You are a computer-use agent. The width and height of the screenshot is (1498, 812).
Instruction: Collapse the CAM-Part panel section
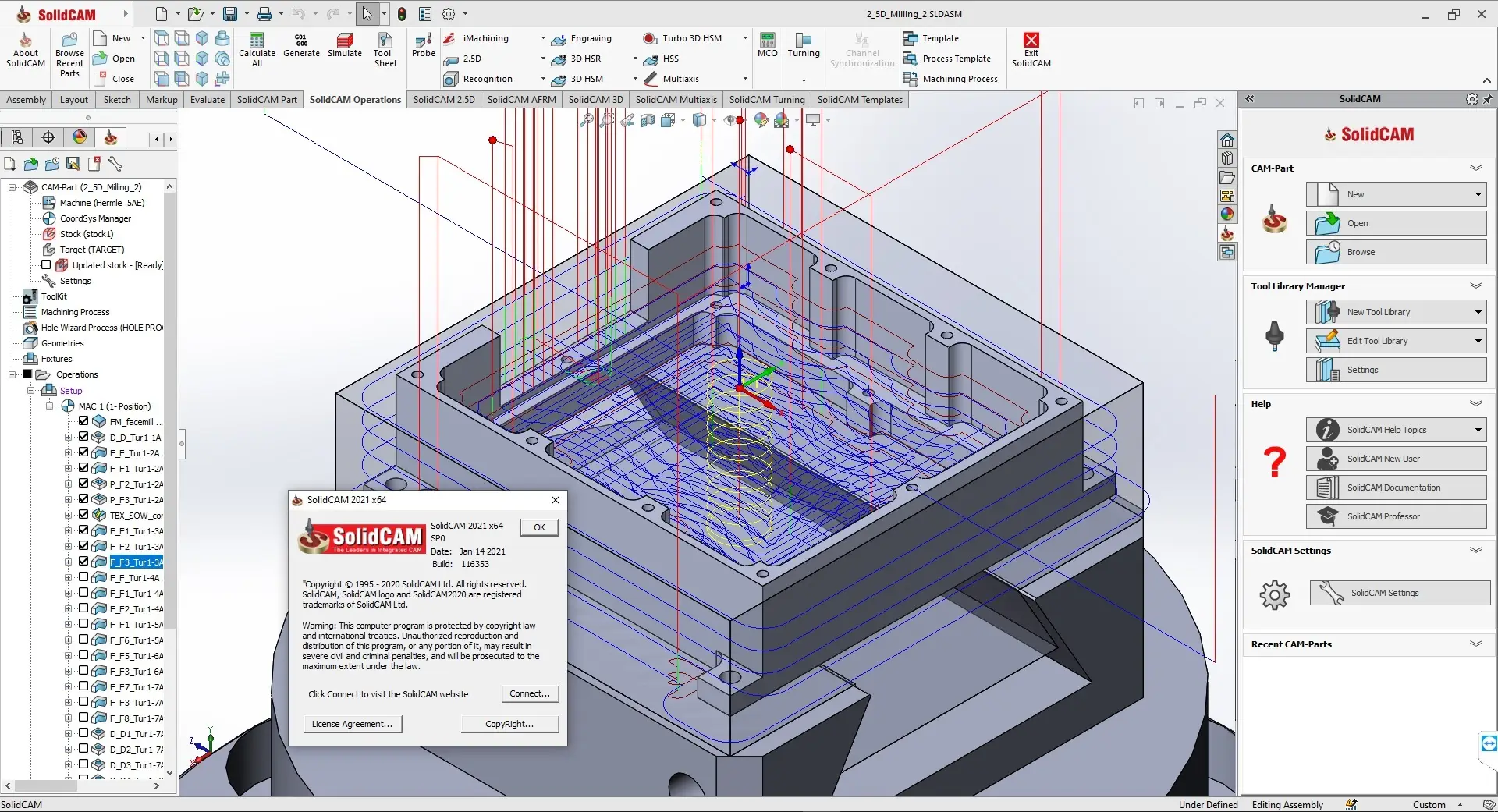[x=1476, y=168]
